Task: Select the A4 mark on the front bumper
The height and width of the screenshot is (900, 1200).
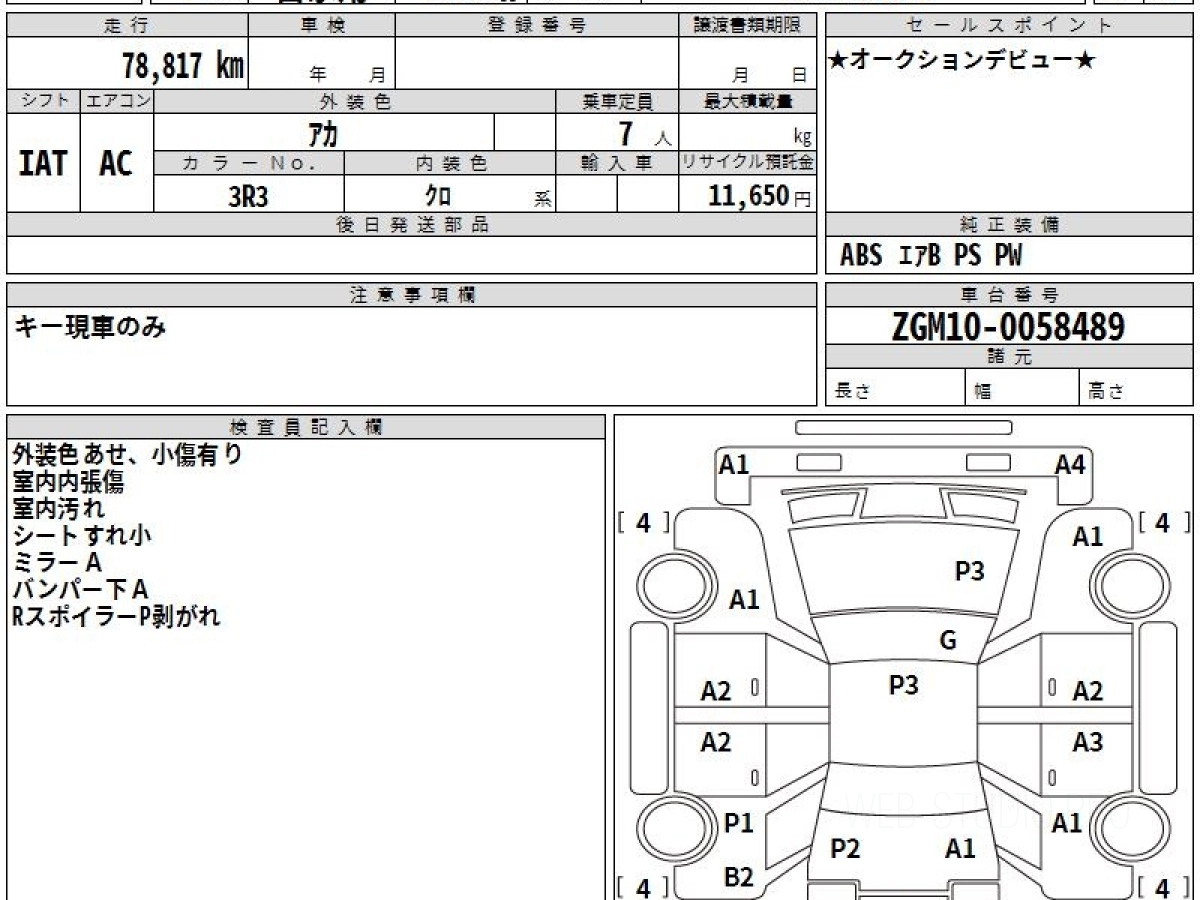Action: point(1070,464)
